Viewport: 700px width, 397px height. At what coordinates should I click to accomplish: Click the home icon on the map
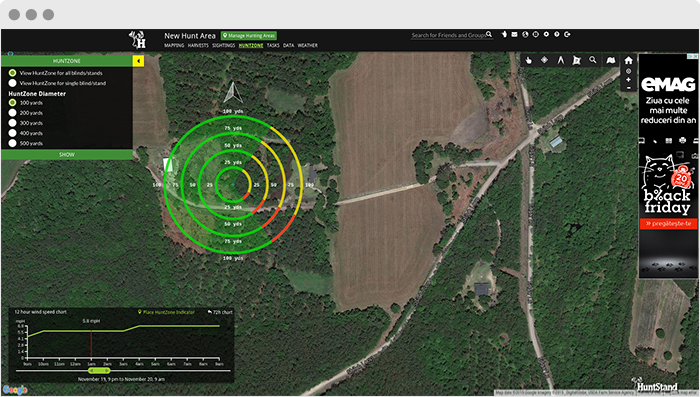pyautogui.click(x=629, y=60)
